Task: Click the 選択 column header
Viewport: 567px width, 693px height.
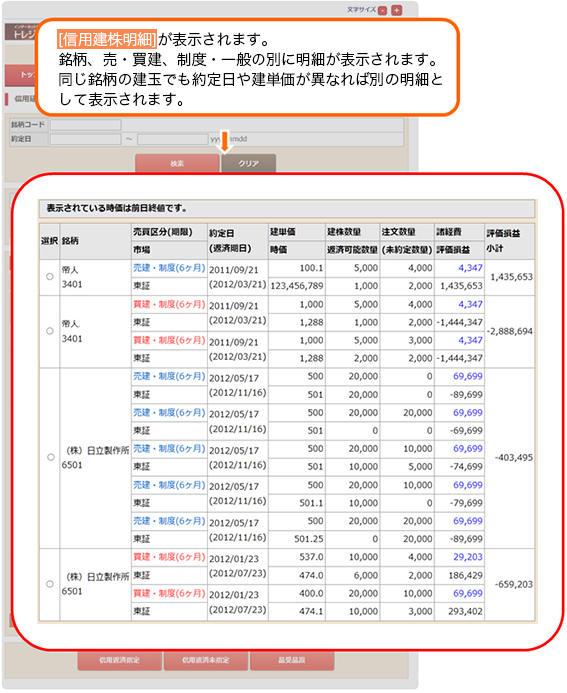Action: pos(49,241)
